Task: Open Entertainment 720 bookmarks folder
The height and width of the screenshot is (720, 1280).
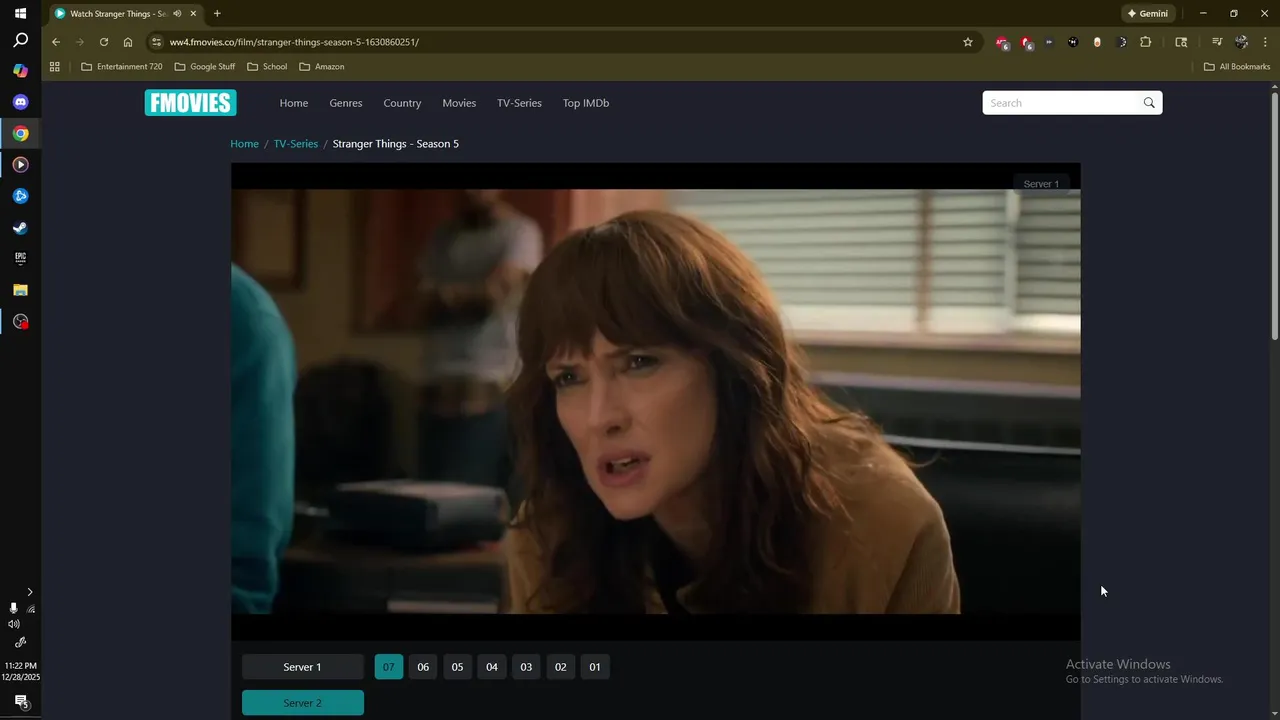Action: point(122,67)
